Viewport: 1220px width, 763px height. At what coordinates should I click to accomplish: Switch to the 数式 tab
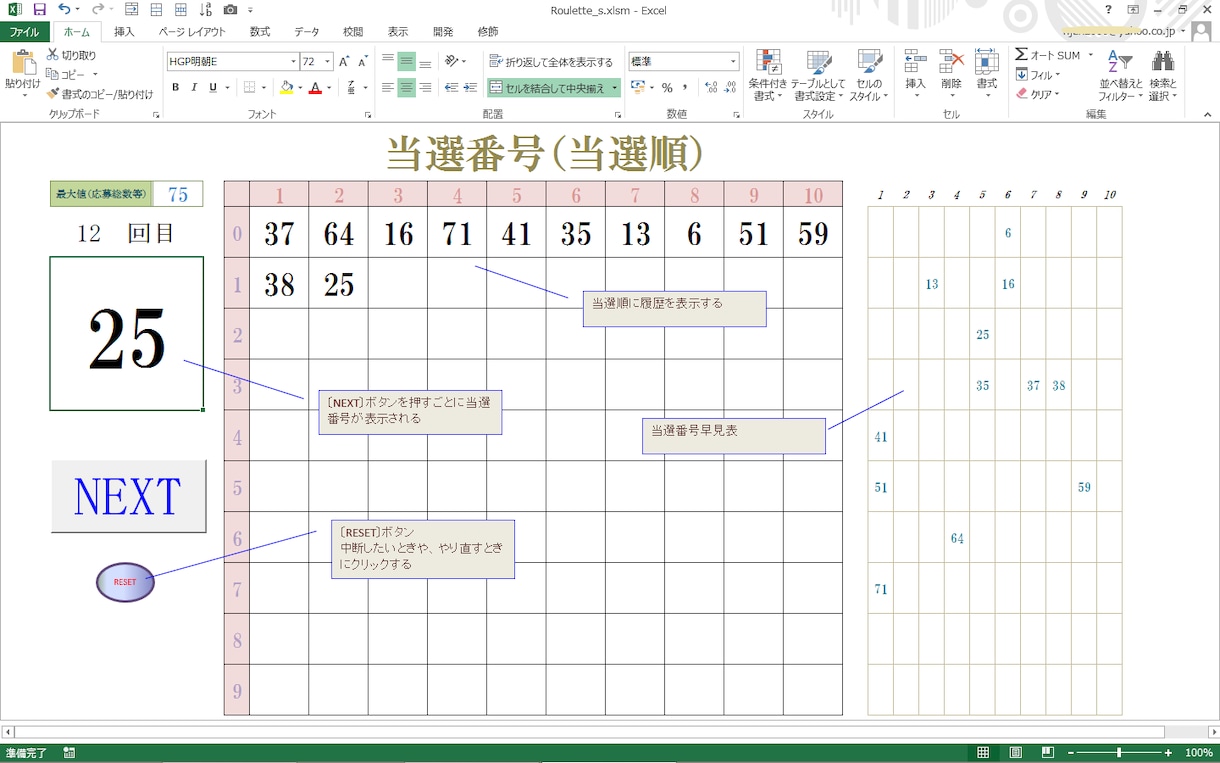point(260,32)
